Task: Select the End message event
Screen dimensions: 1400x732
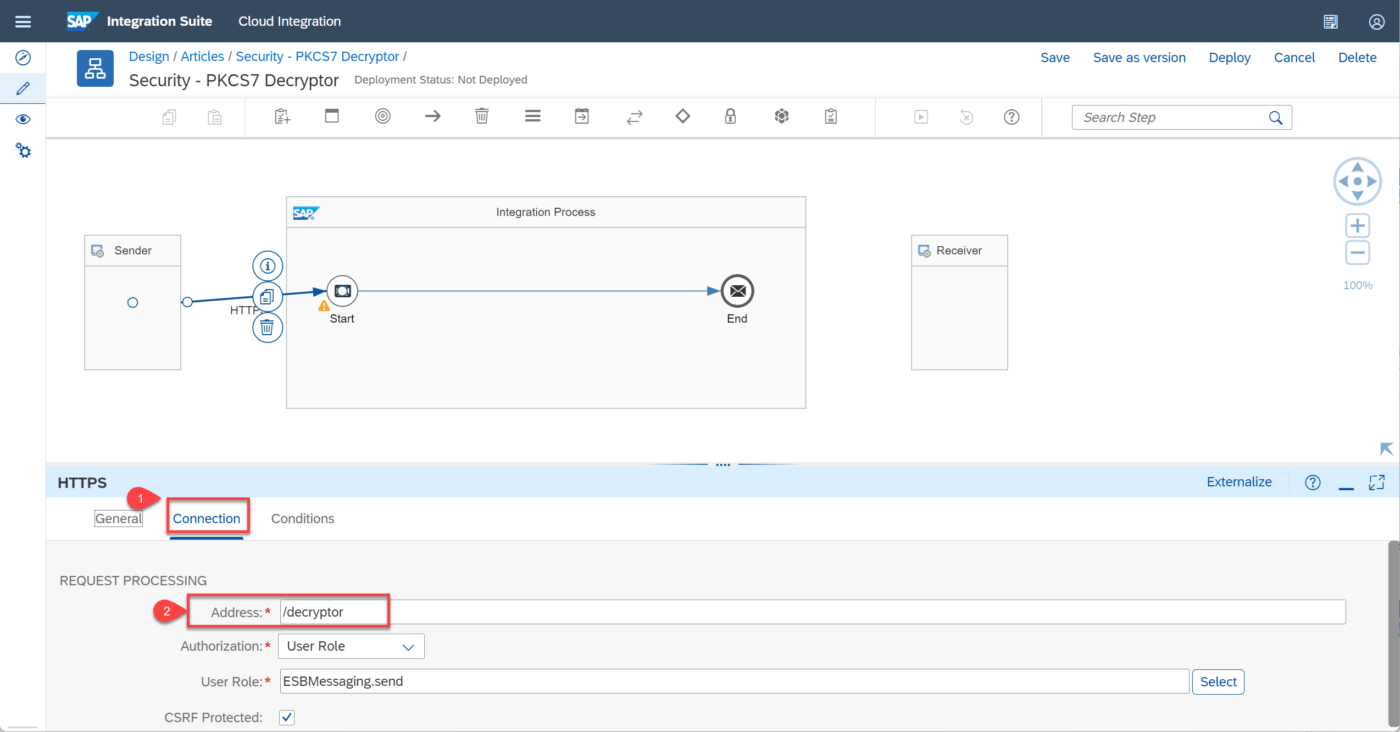Action: [x=737, y=291]
